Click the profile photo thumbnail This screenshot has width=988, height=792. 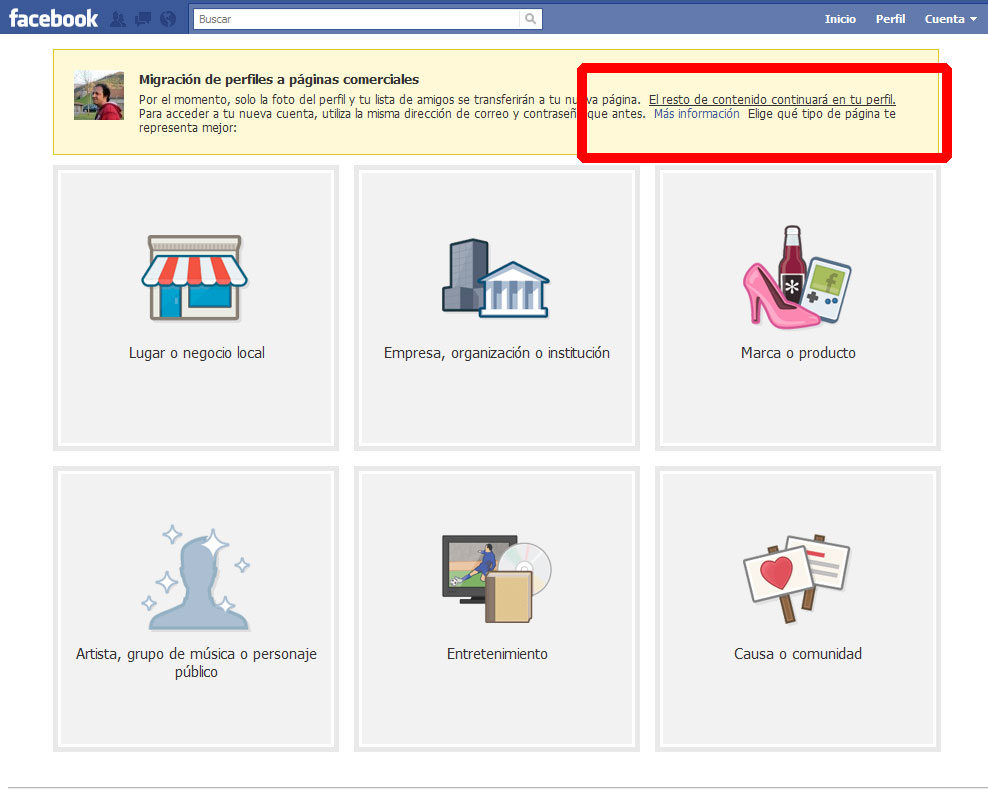[x=99, y=95]
